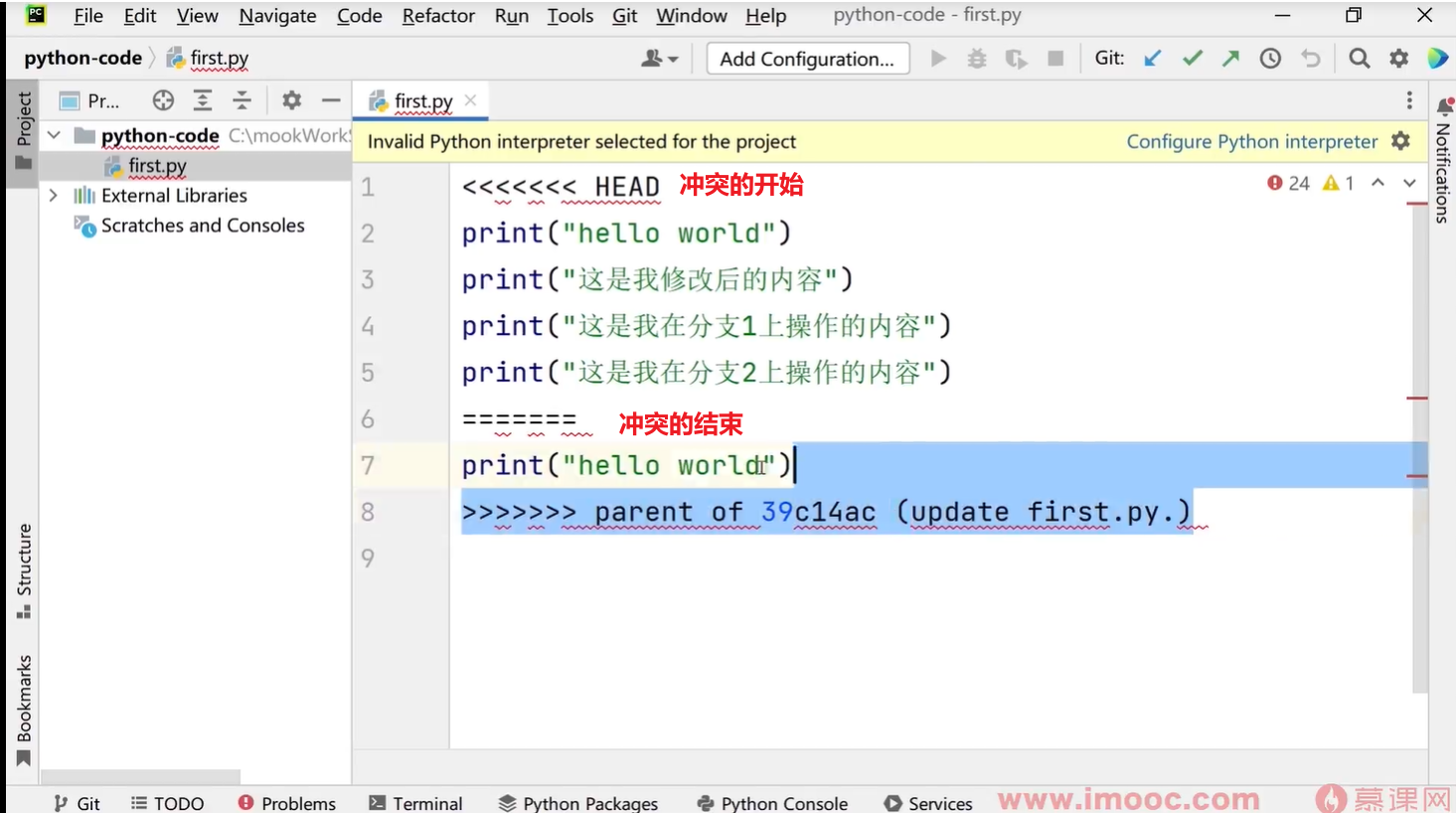Expand the External Libraries node
Image resolution: width=1456 pixels, height=813 pixels.
pyautogui.click(x=54, y=196)
